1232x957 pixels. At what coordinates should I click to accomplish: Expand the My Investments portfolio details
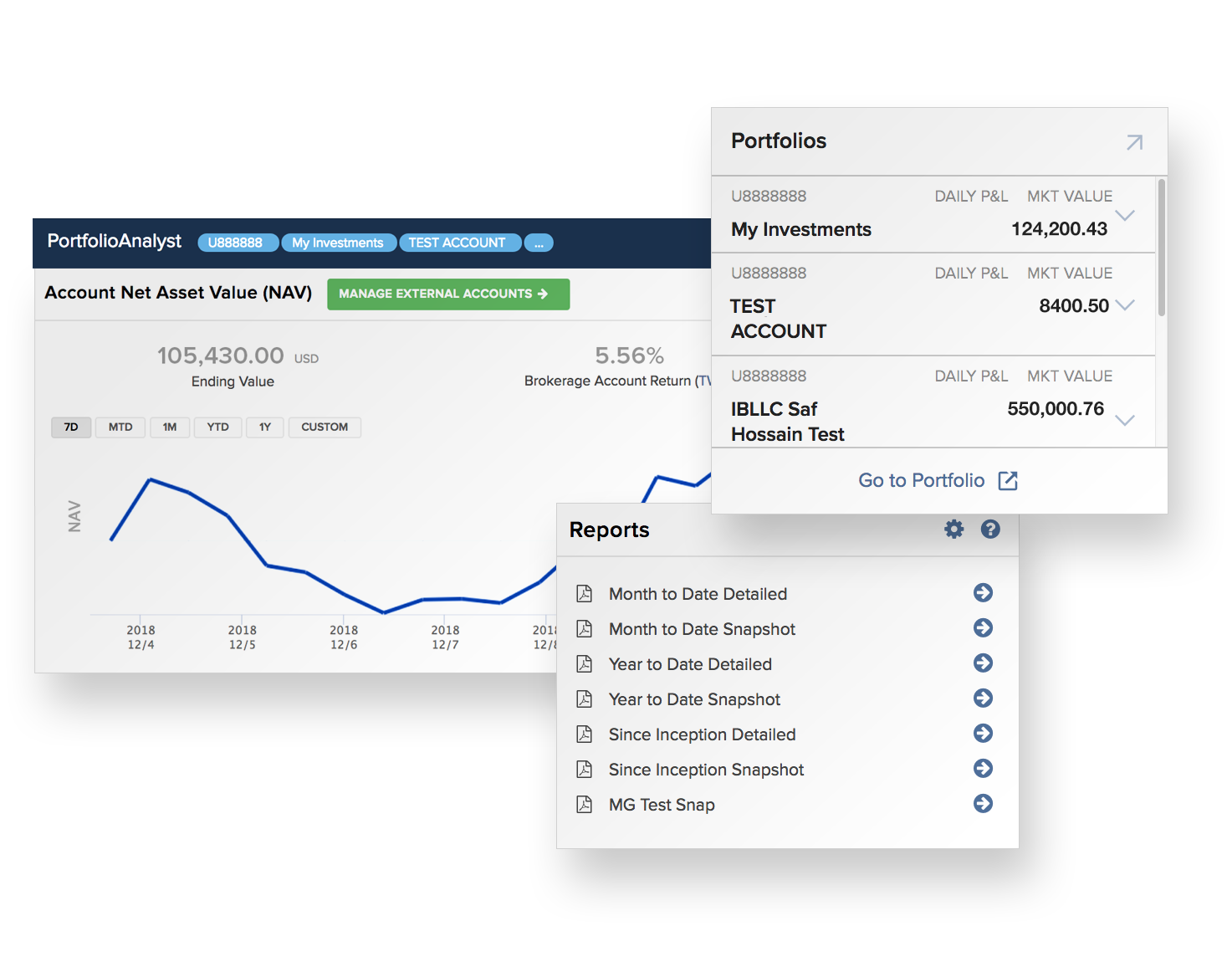1125,216
